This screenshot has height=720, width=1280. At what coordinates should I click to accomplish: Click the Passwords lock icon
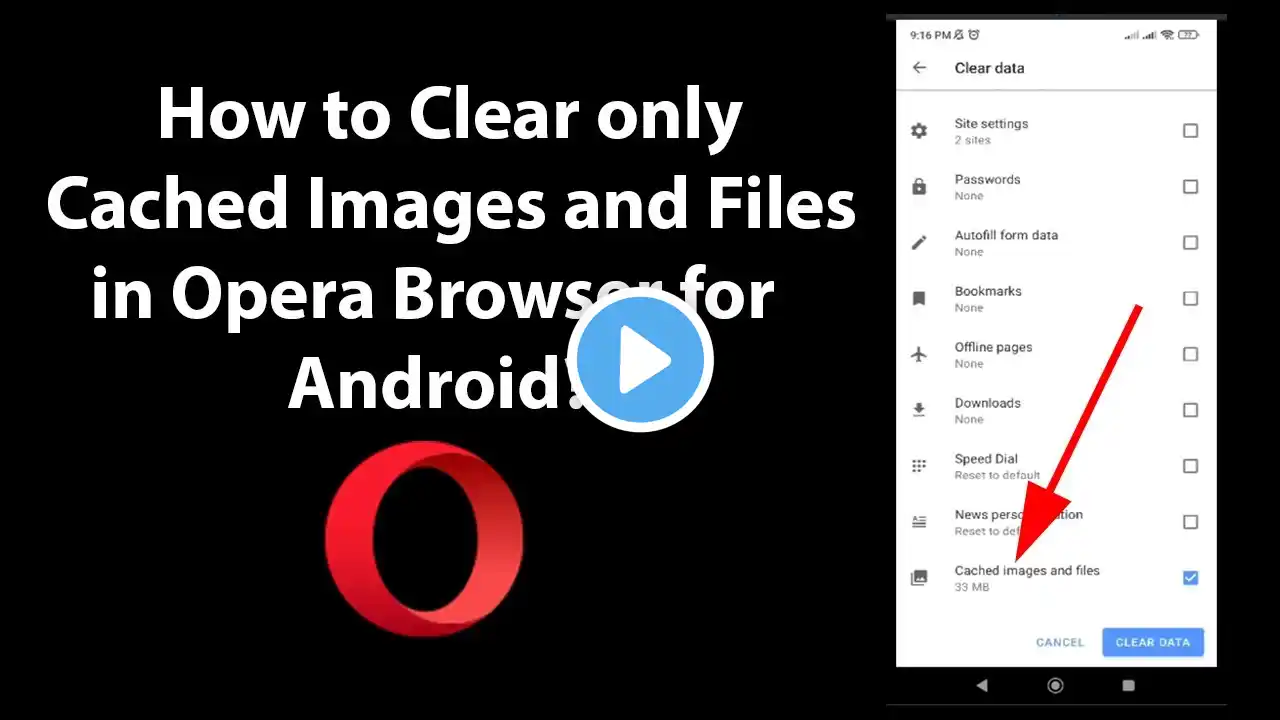point(919,187)
